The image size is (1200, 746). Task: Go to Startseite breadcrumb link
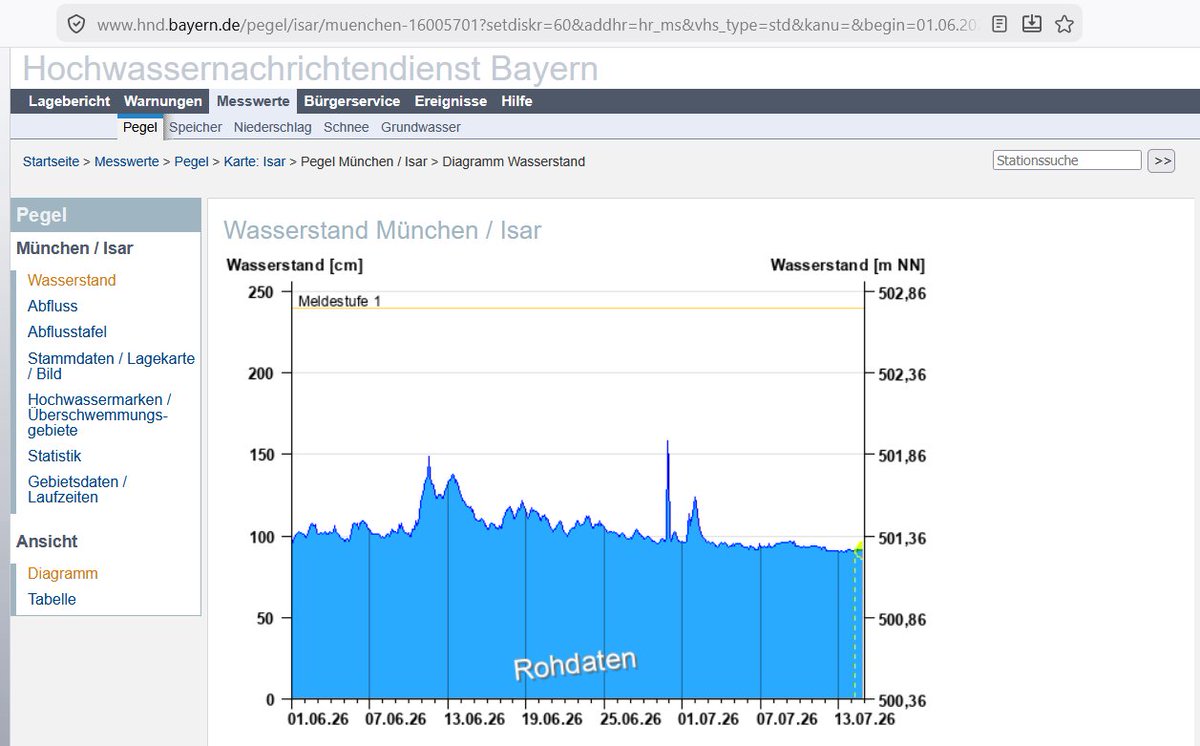click(x=51, y=161)
